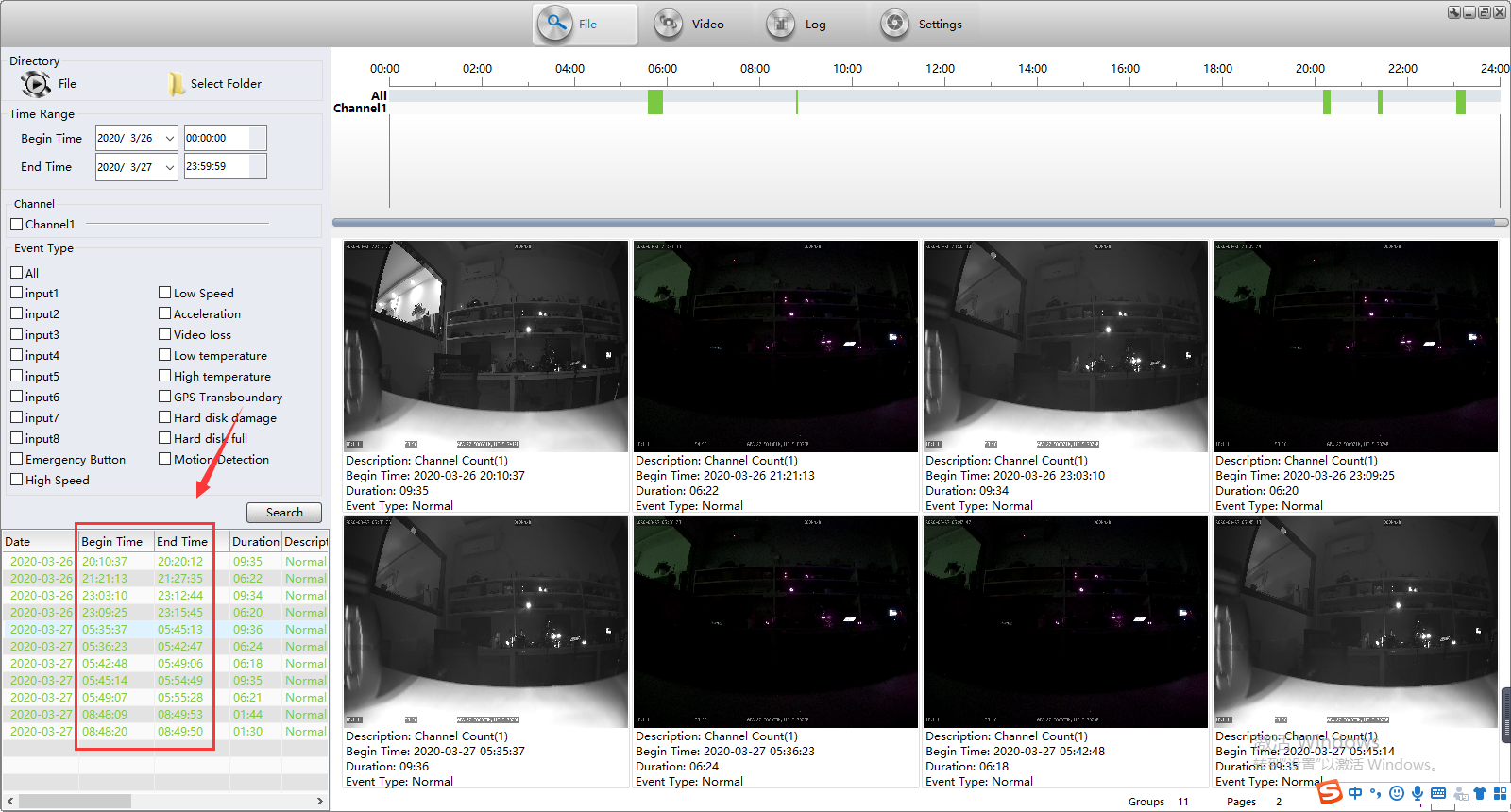The height and width of the screenshot is (812, 1511).
Task: Open the four-squares toolbox icon on the IME bar
Action: coord(1500,793)
